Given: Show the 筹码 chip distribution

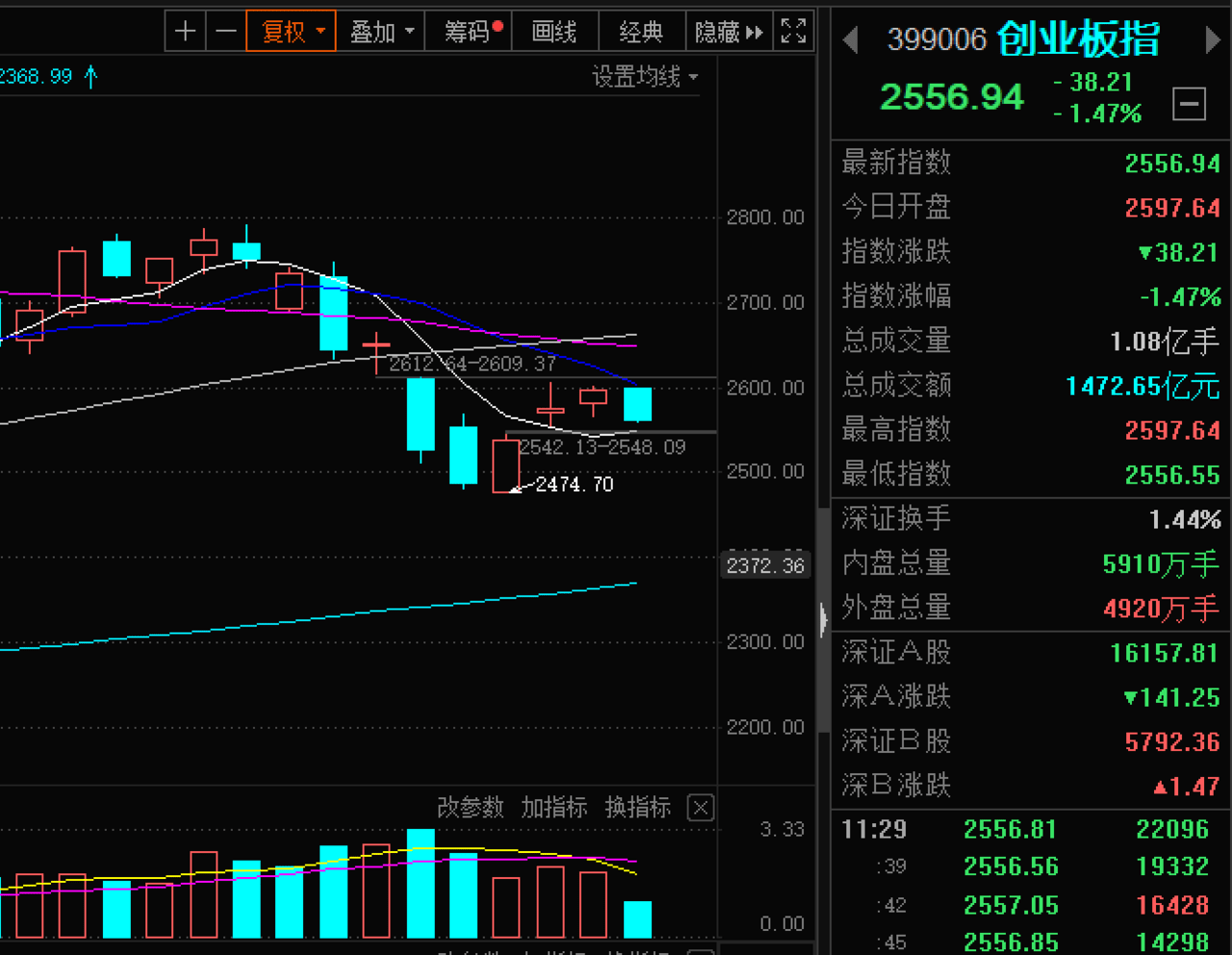Looking at the screenshot, I should [469, 32].
